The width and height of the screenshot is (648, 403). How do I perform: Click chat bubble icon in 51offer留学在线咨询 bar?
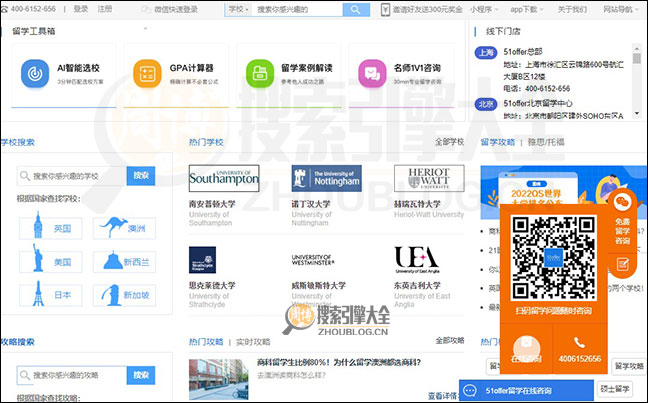pyautogui.click(x=470, y=391)
